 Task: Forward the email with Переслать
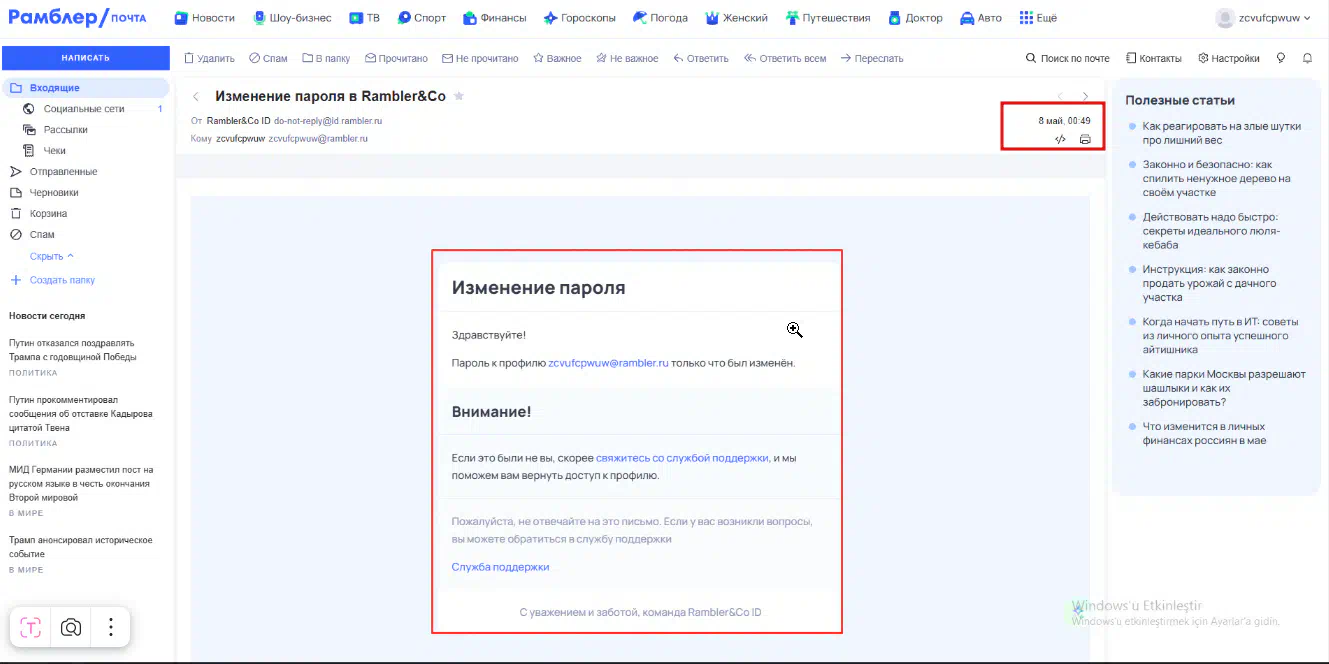[x=872, y=58]
